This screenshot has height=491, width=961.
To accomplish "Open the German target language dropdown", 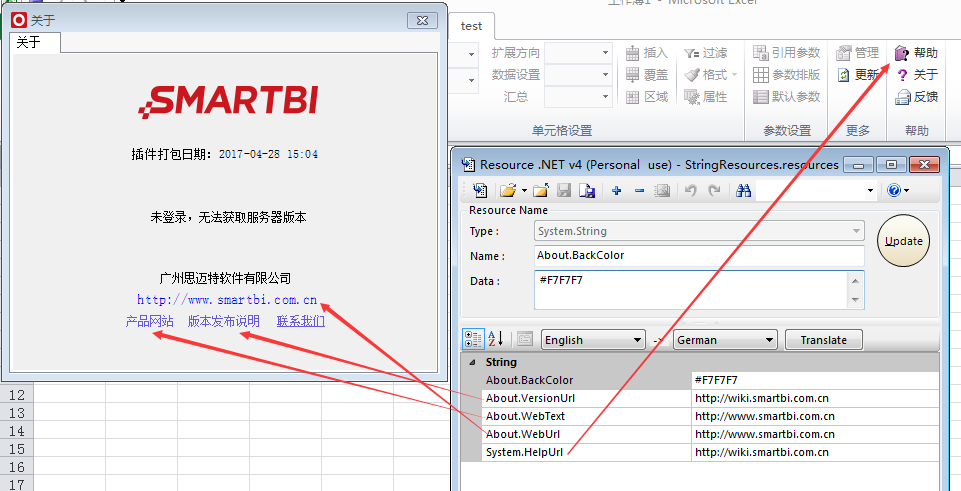I will point(725,340).
